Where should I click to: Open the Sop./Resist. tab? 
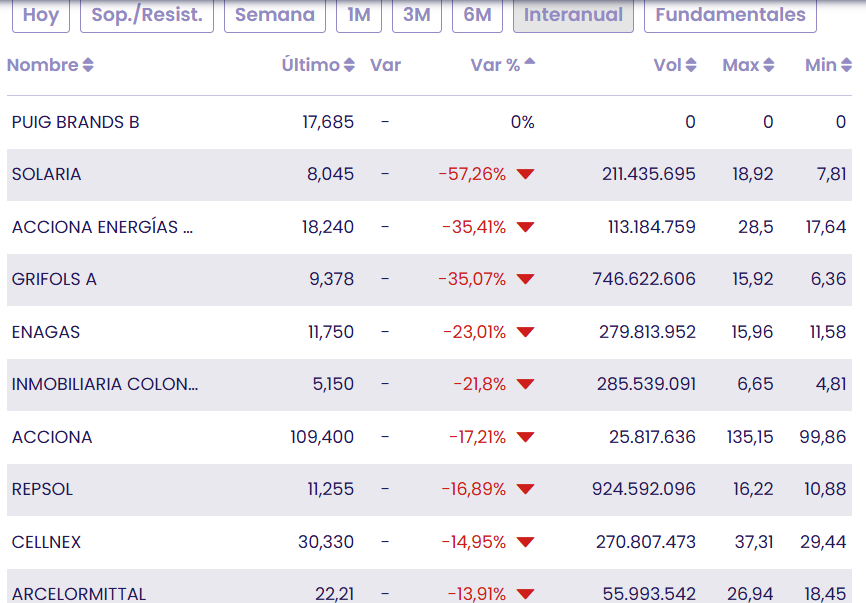[x=146, y=15]
